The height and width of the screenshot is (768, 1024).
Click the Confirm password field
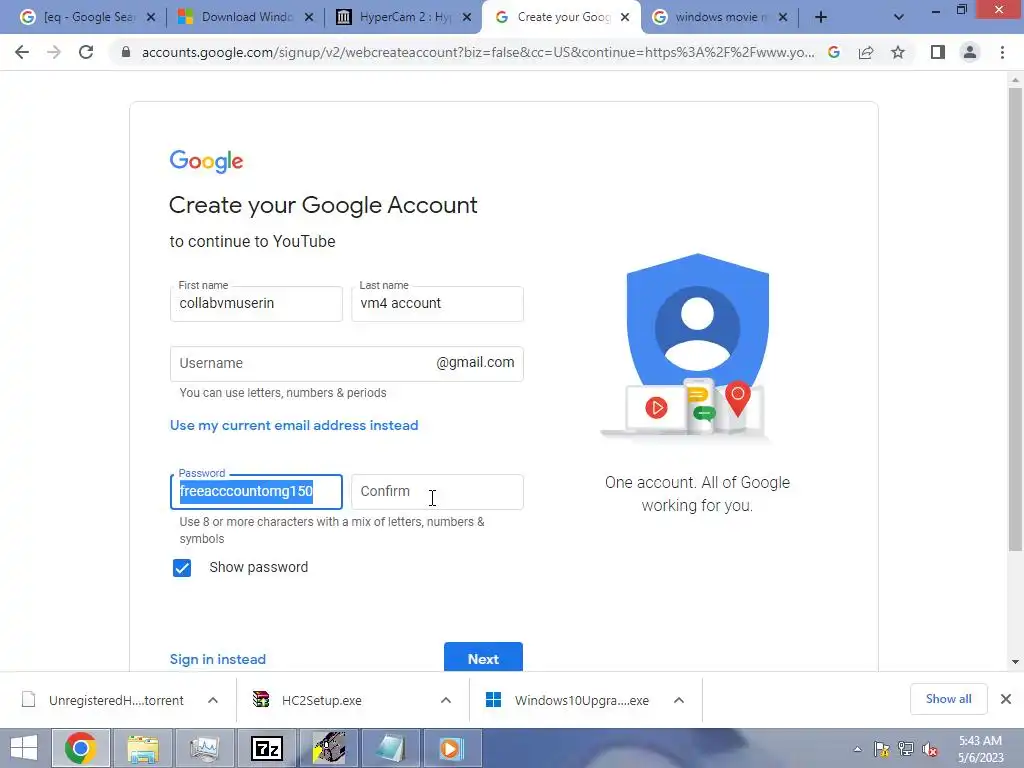pyautogui.click(x=437, y=492)
